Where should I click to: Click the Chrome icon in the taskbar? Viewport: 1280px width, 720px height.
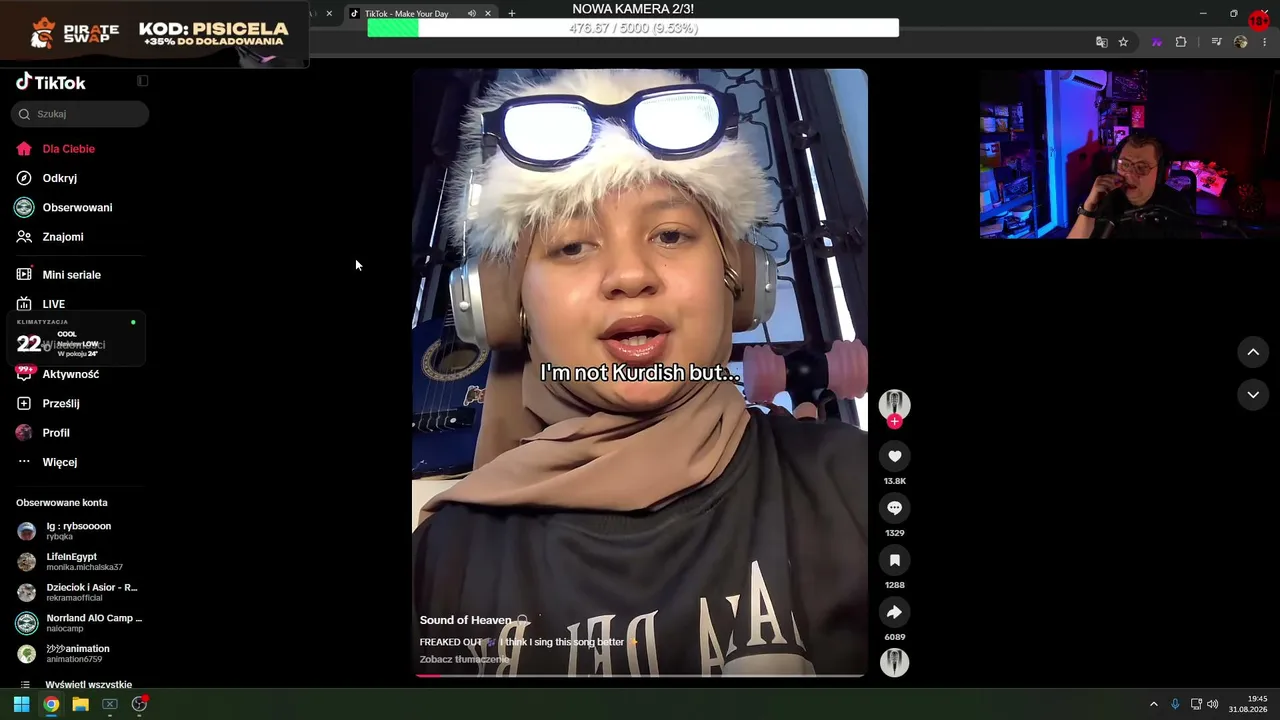coord(51,704)
